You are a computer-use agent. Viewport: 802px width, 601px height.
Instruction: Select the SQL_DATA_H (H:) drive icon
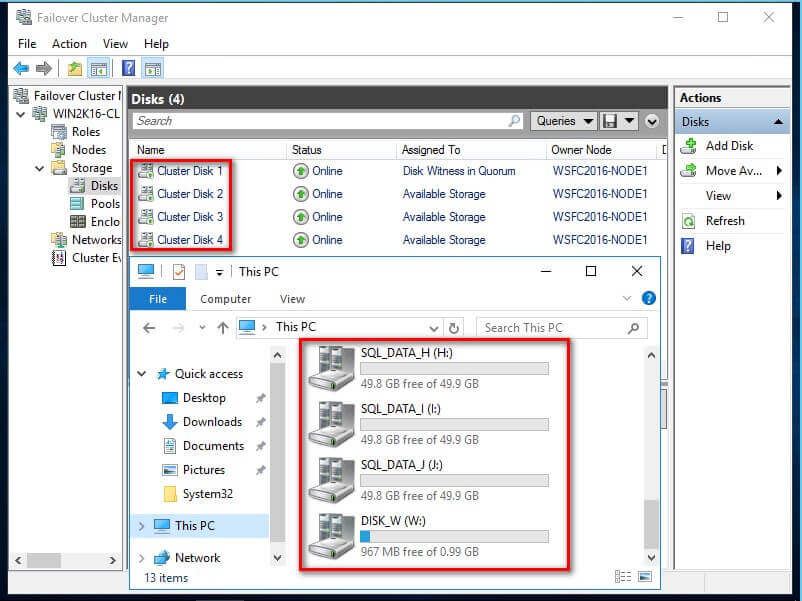click(x=331, y=368)
